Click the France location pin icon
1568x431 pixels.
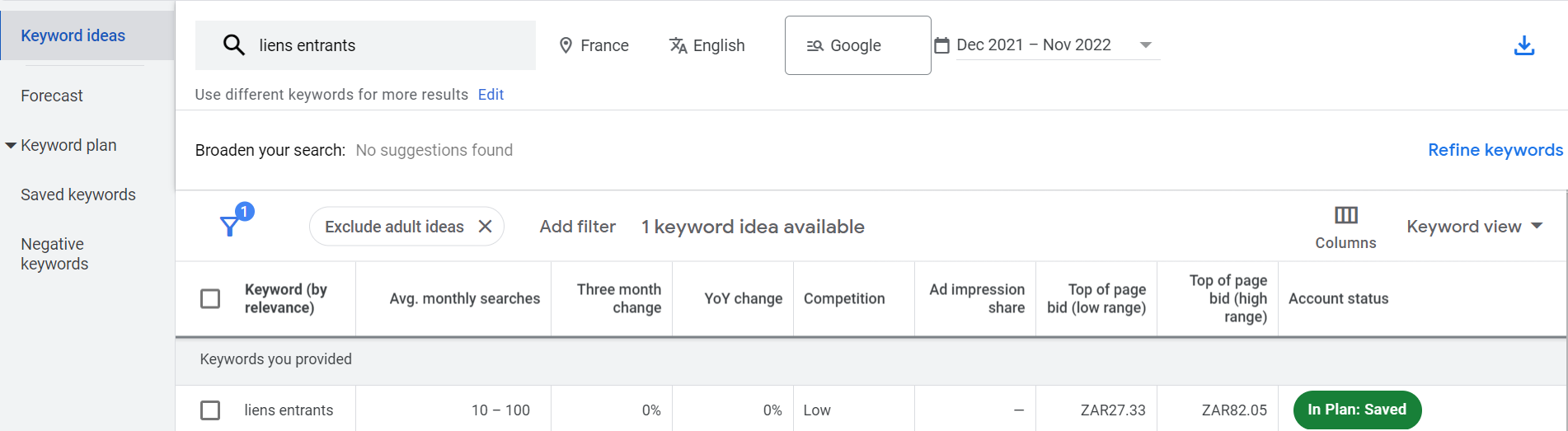coord(566,45)
